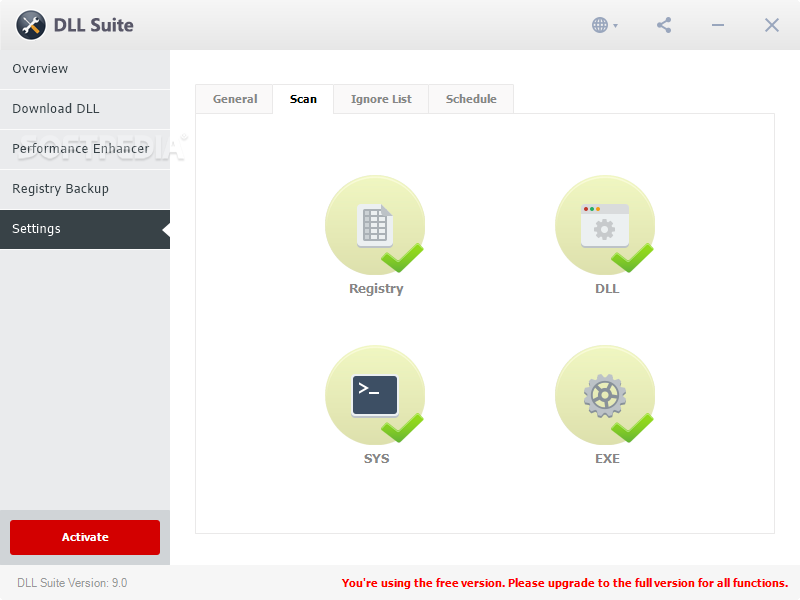
Task: Open Download DLL in sidebar
Action: (85, 109)
